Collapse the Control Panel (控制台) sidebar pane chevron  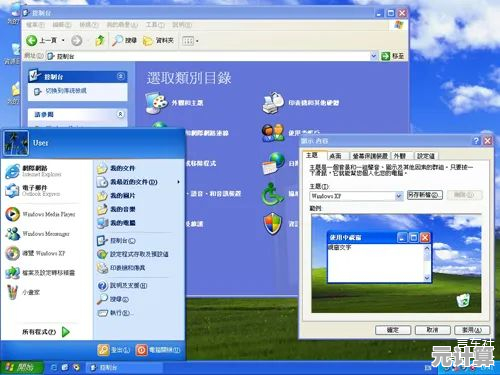[121, 77]
